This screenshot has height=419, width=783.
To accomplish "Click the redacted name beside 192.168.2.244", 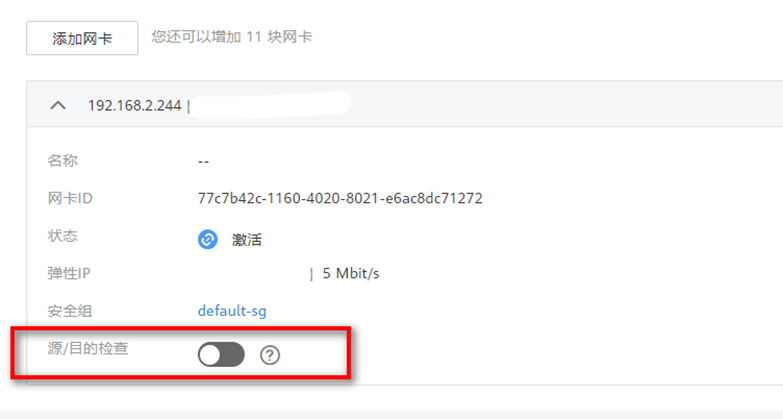I will pyautogui.click(x=272, y=105).
